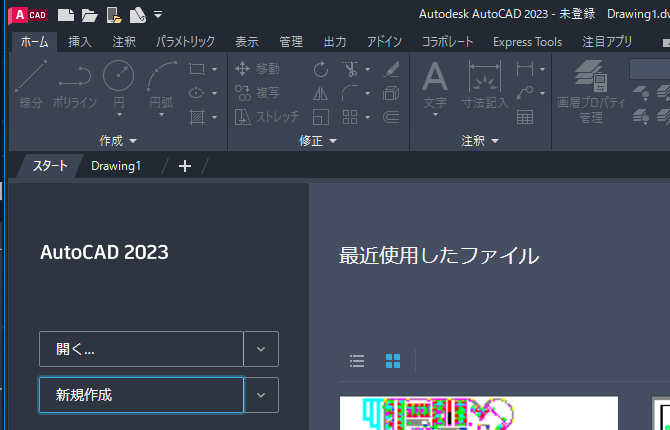670x430 pixels.
Task: Click the open folder quick access icon
Action: point(90,15)
